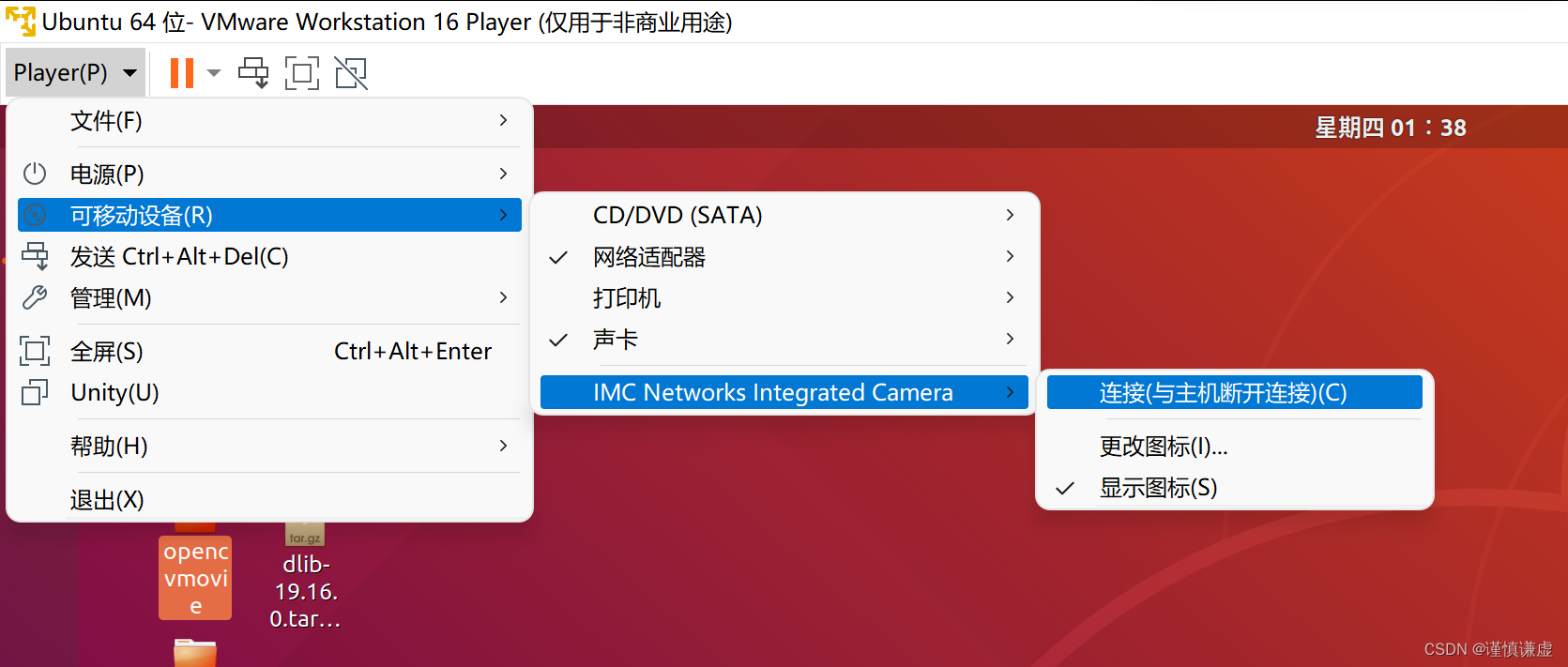Open the 帮助(H) submenu
The image size is (1568, 667).
269,446
